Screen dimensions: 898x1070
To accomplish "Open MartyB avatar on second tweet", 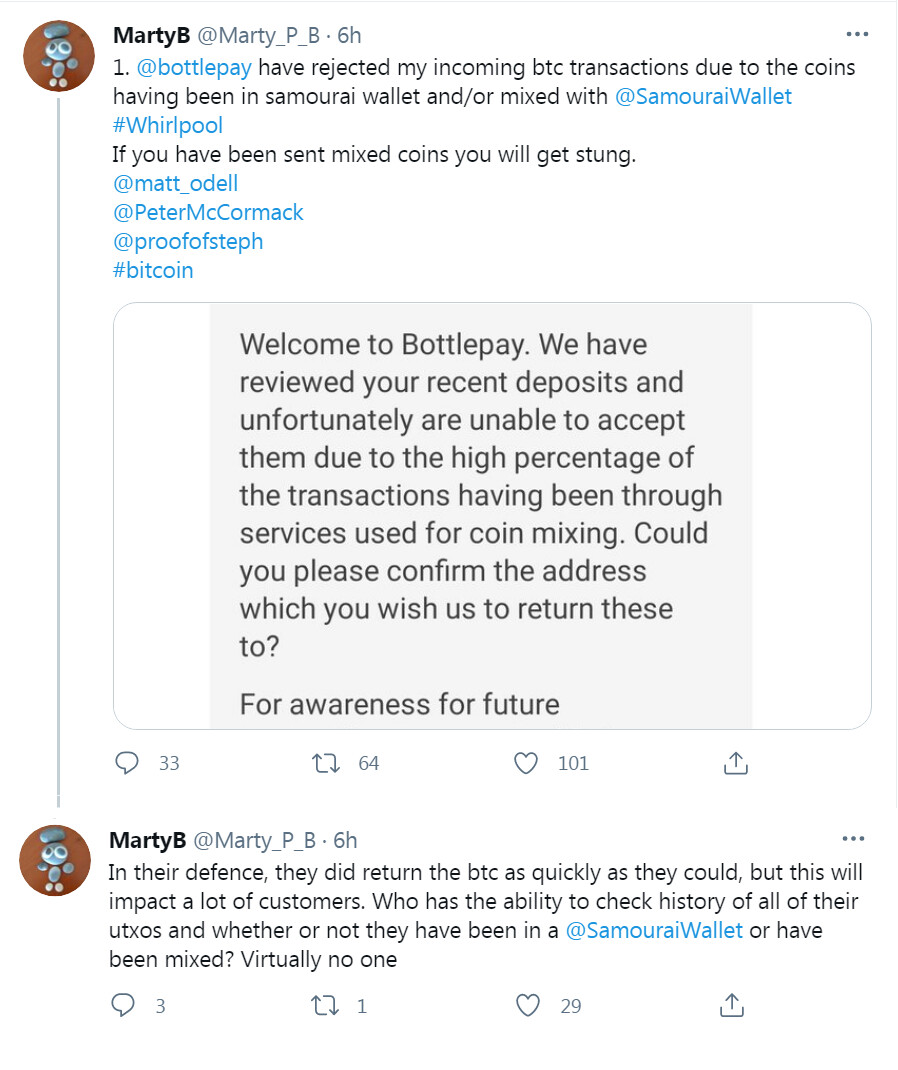I will pos(56,859).
